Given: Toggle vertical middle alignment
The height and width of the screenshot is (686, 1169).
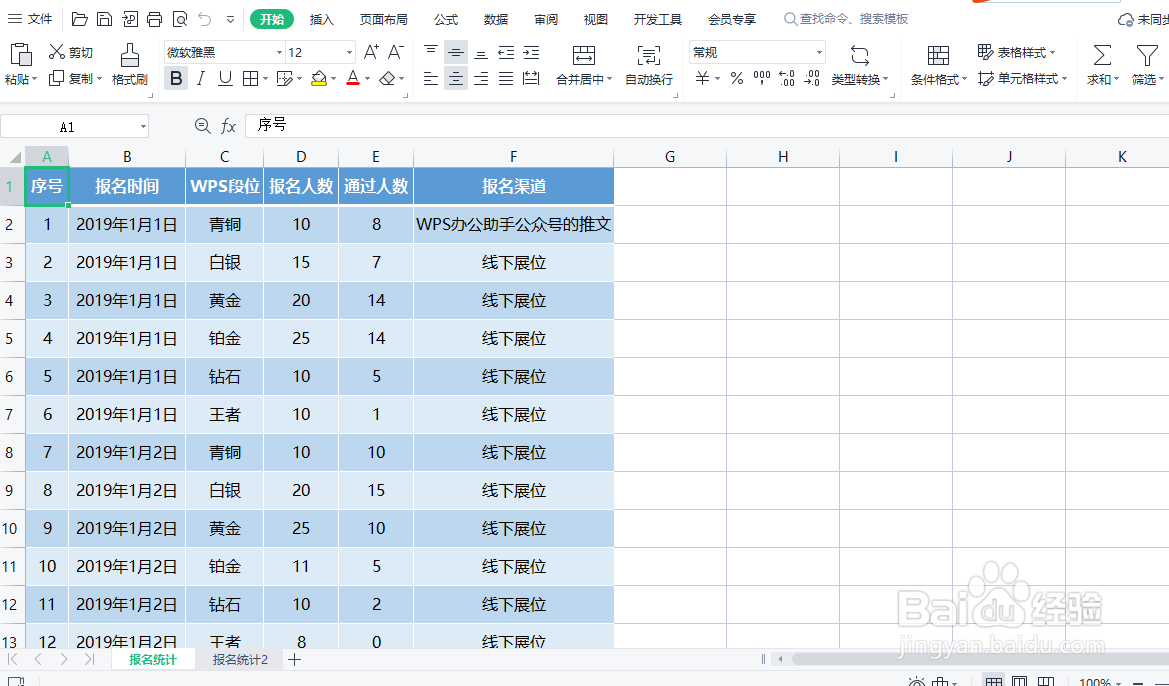Looking at the screenshot, I should (x=456, y=52).
